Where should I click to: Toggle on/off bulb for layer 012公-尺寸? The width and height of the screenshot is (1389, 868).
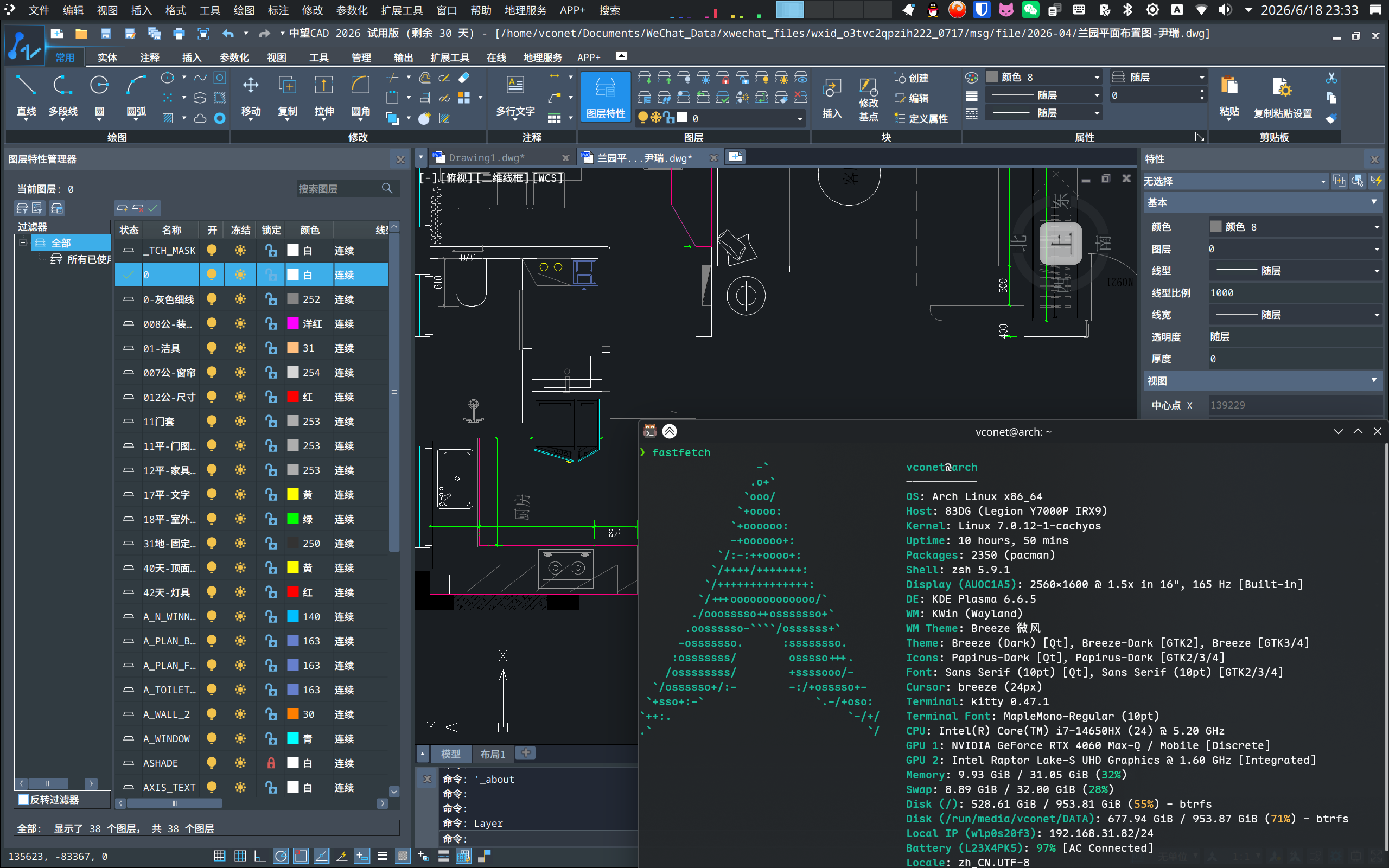point(212,397)
